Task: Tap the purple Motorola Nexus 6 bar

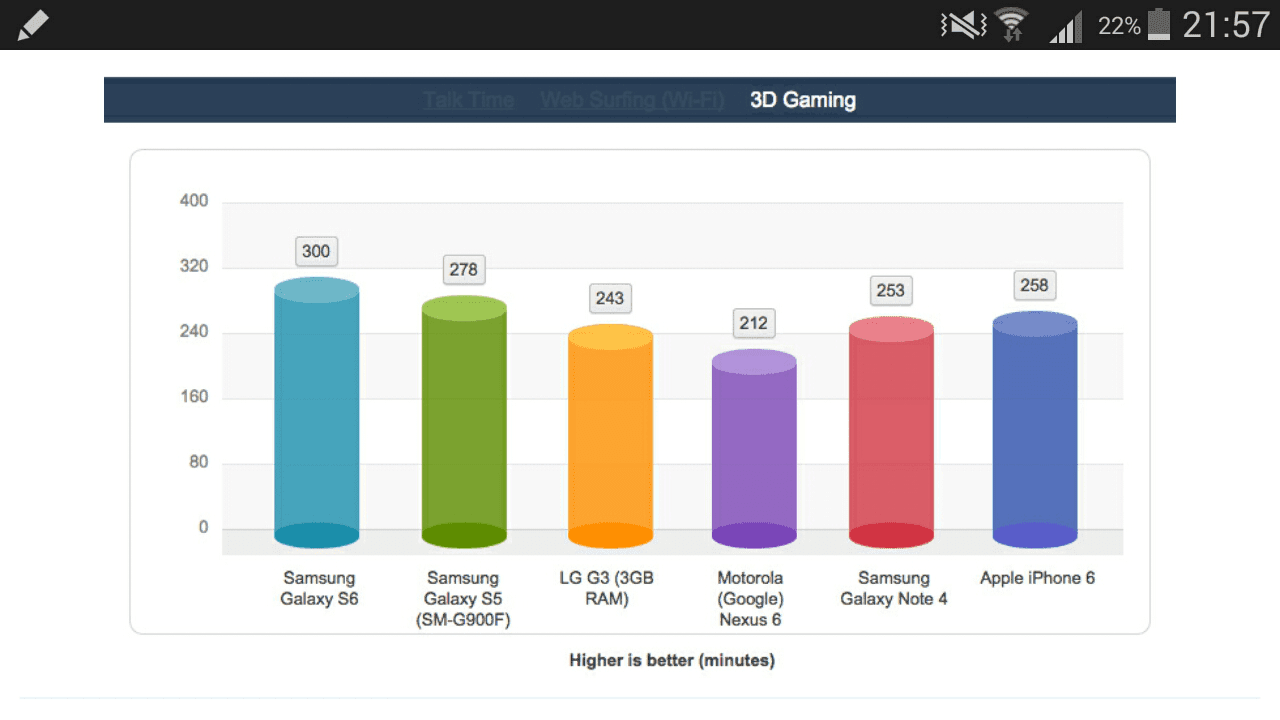Action: tap(754, 449)
